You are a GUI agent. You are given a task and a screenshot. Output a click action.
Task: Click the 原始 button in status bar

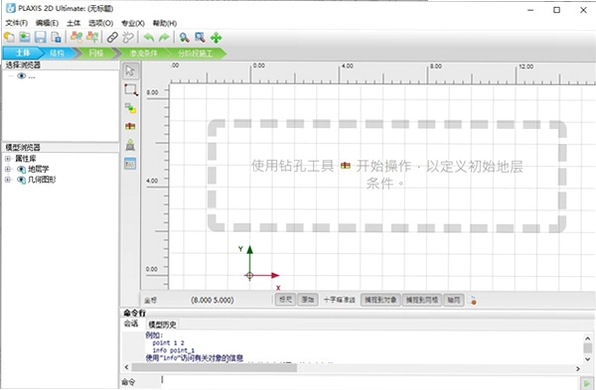[308, 300]
